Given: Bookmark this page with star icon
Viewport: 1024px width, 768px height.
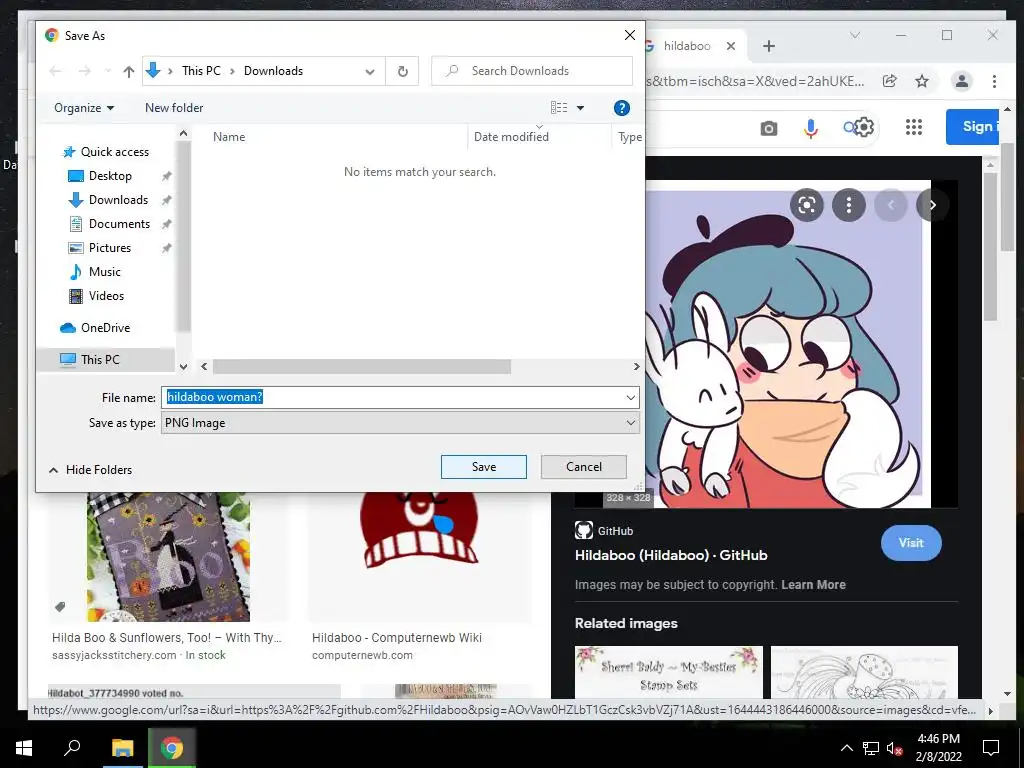Looking at the screenshot, I should click(921, 81).
